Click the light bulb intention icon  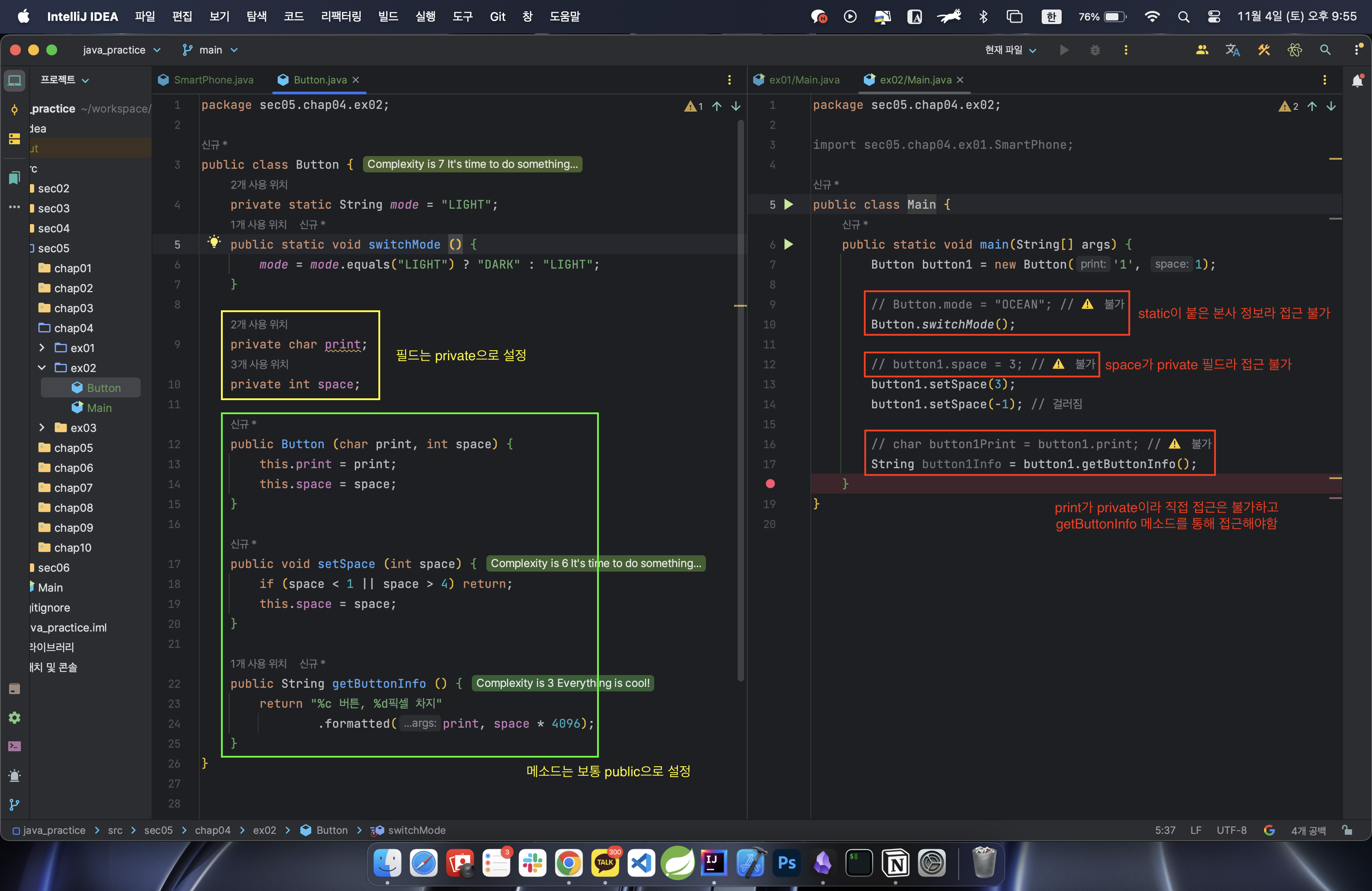click(x=214, y=243)
